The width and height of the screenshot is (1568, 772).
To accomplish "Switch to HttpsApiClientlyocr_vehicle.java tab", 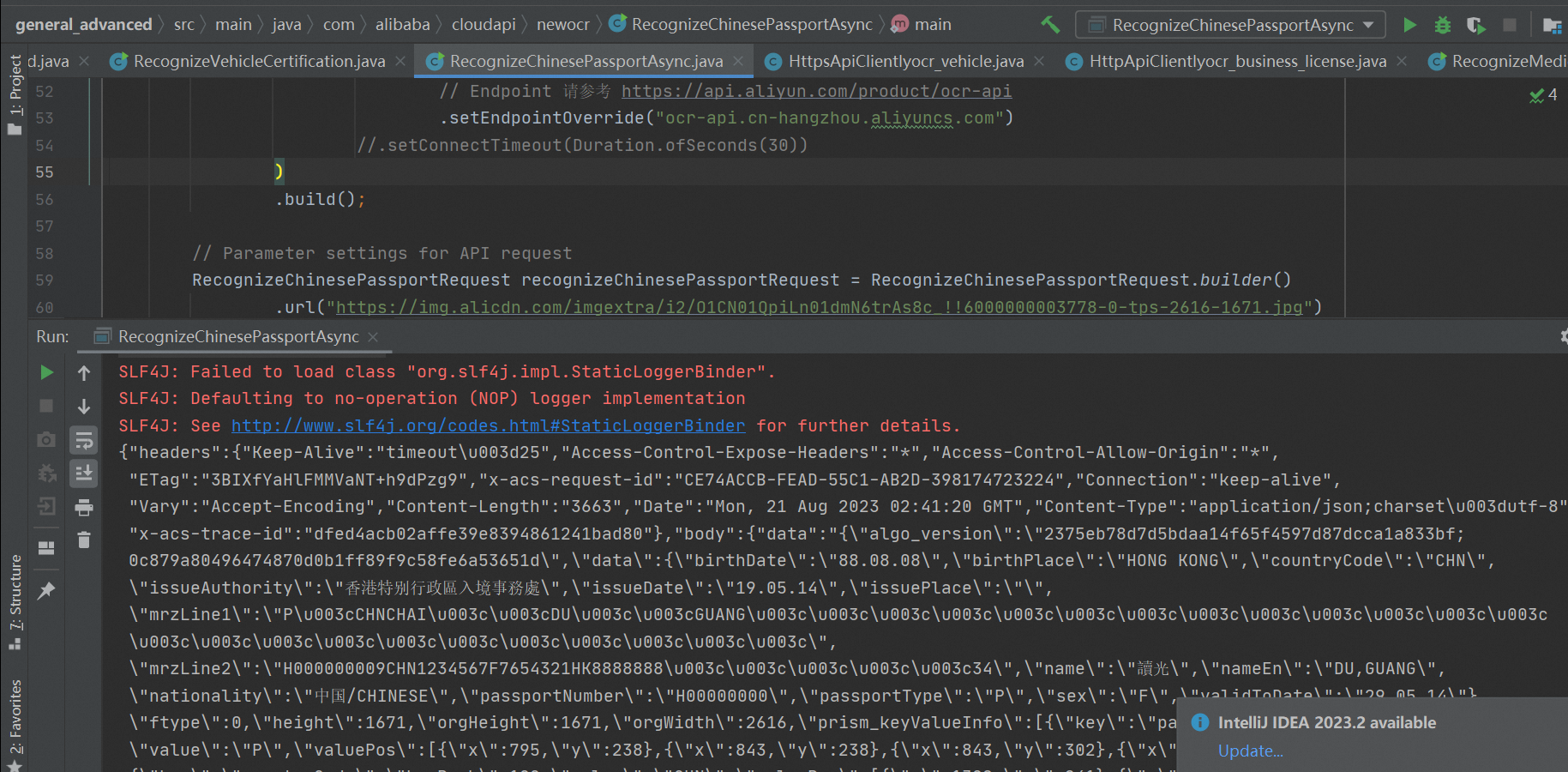I will pos(906,61).
